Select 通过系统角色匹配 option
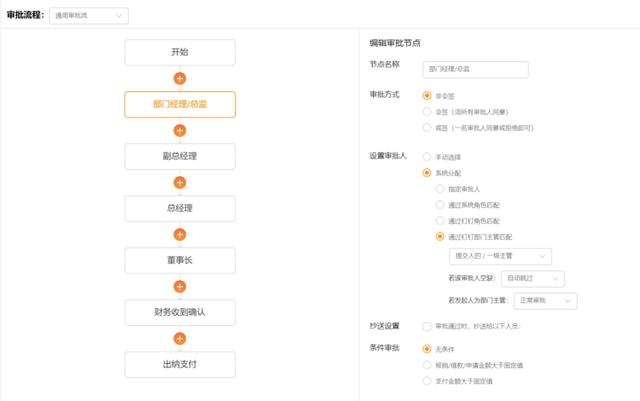 click(440, 205)
